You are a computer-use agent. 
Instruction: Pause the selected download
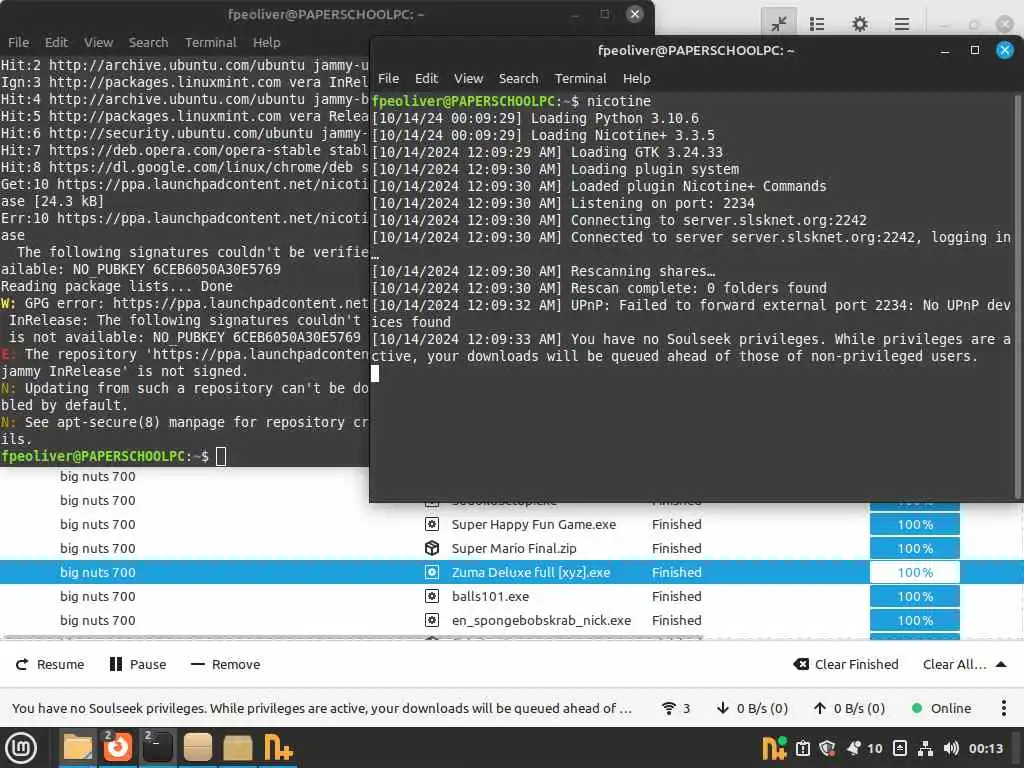pyautogui.click(x=138, y=664)
